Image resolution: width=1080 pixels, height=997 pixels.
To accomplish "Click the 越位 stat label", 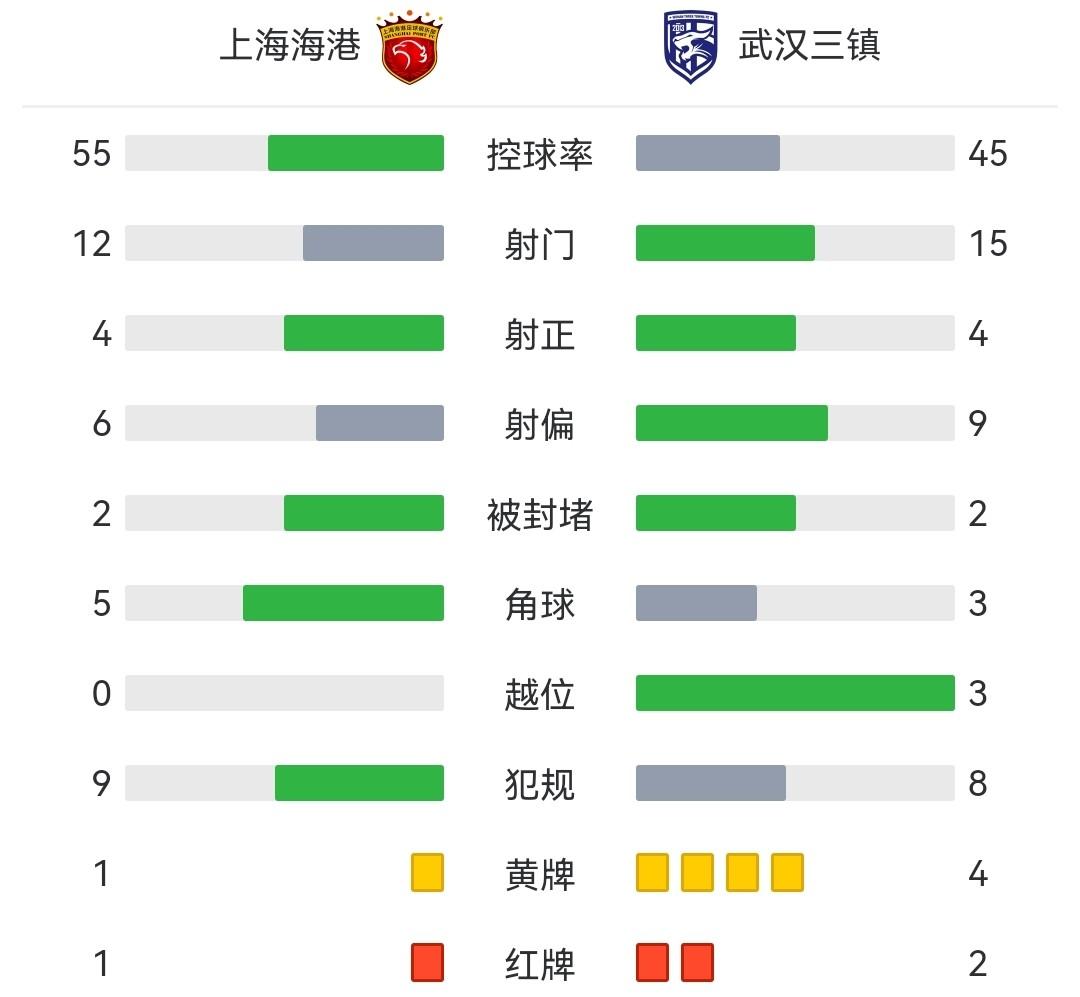I will (x=540, y=694).
